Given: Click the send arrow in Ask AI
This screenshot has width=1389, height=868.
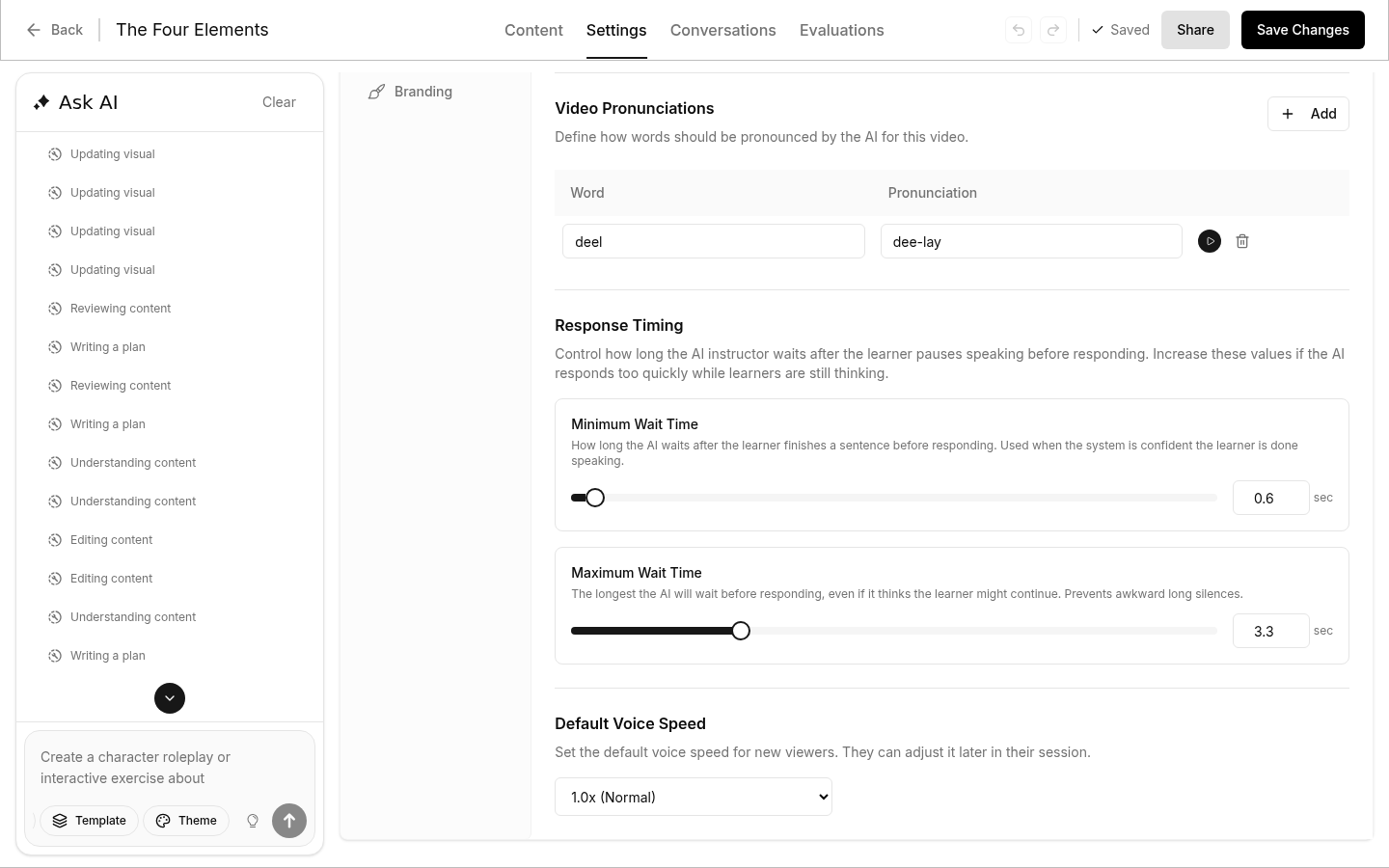Looking at the screenshot, I should (x=289, y=821).
